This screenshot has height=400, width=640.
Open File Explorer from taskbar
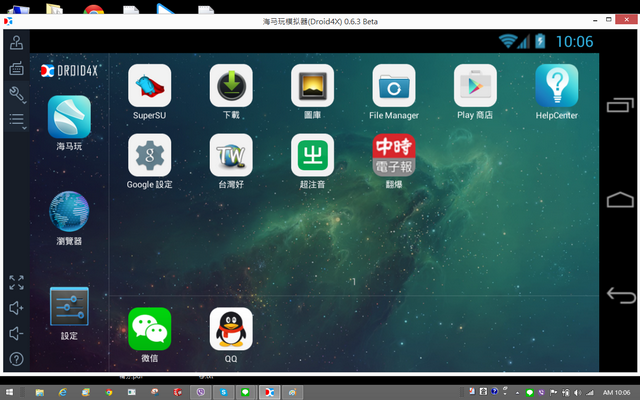40,392
